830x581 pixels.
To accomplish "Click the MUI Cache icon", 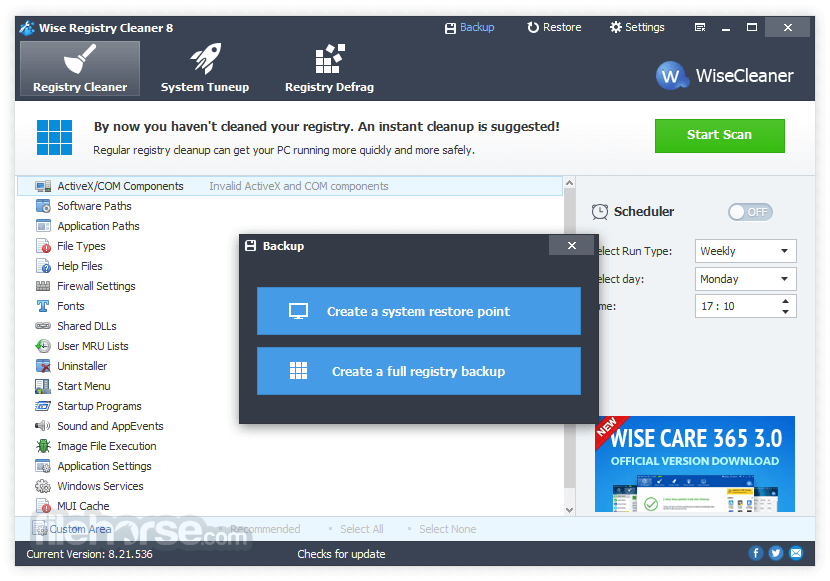I will [x=43, y=506].
